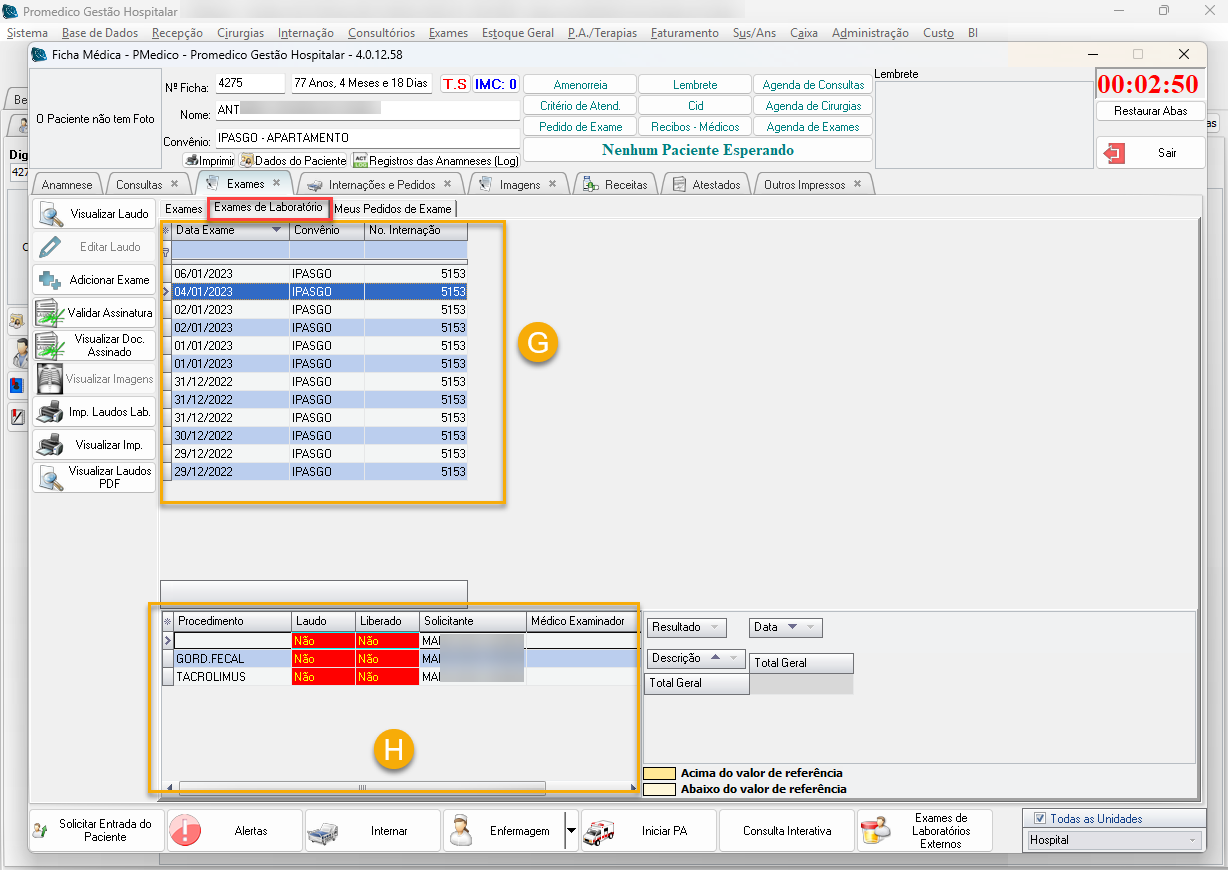Click the red Alertas exclamation icon

click(185, 830)
